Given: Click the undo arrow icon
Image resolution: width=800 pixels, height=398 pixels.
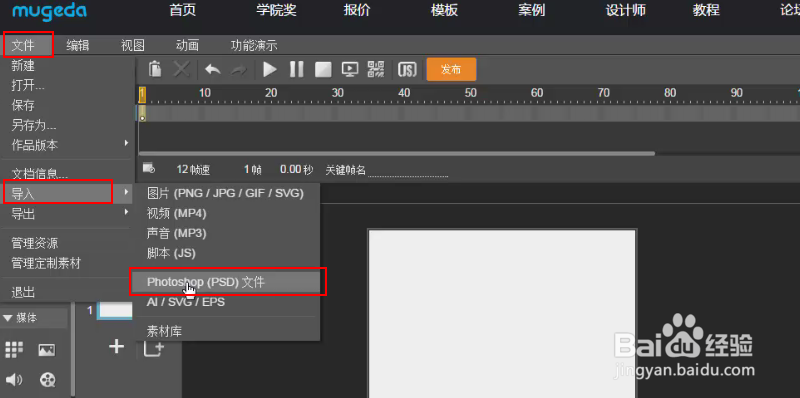Looking at the screenshot, I should click(212, 69).
